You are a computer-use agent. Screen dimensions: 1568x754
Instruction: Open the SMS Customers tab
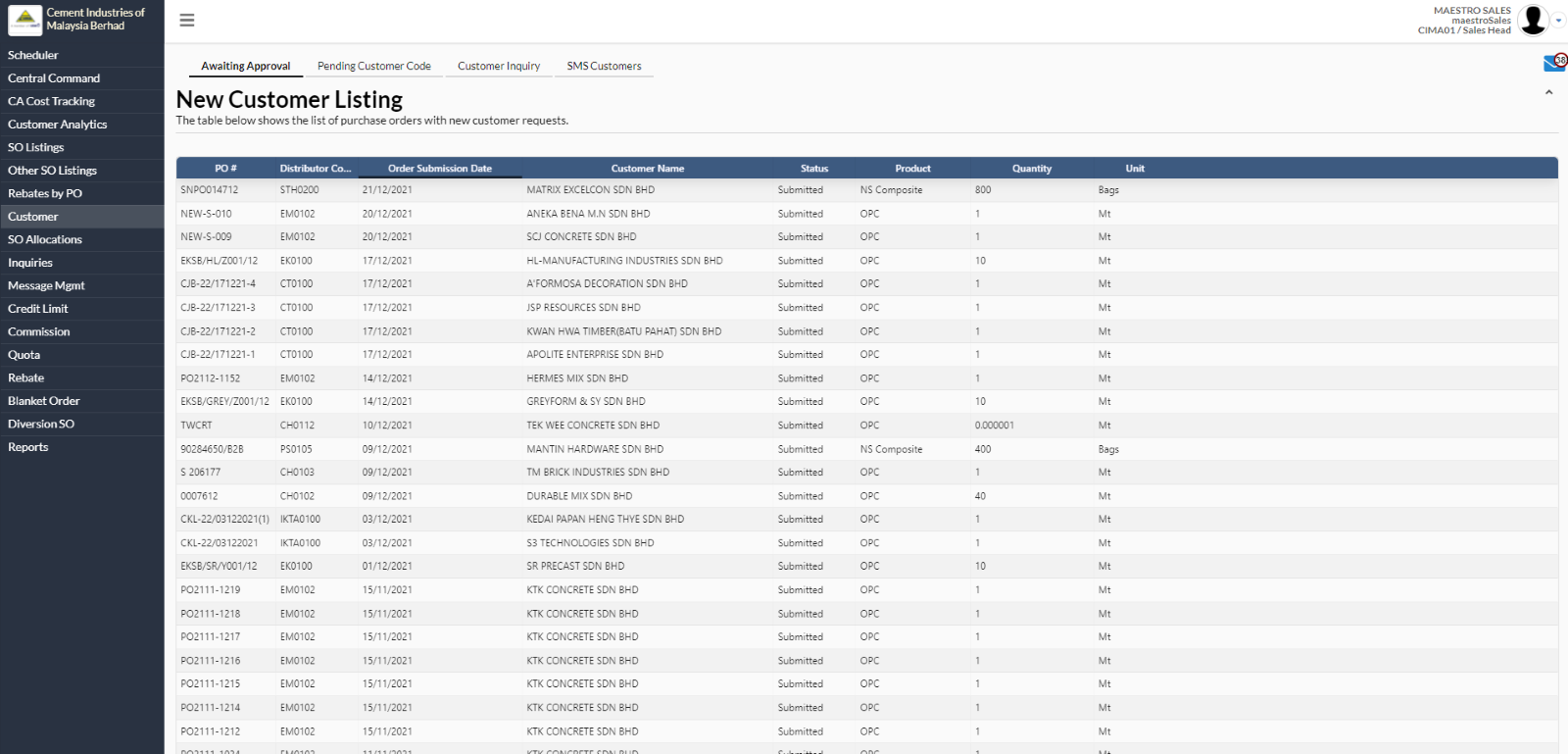coord(604,66)
